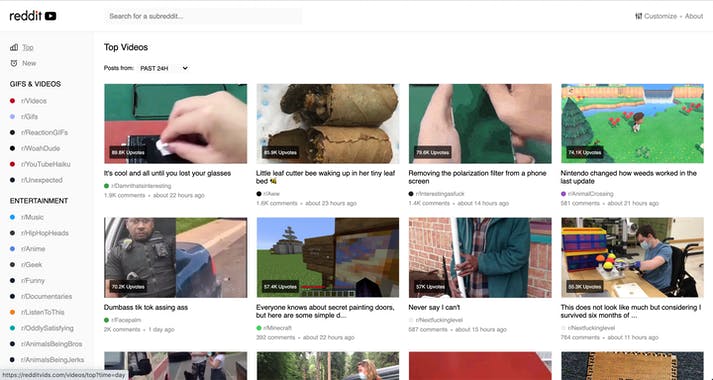713x380 pixels.
Task: Open the Posts from PAST 24H dropdown
Action: 164,68
